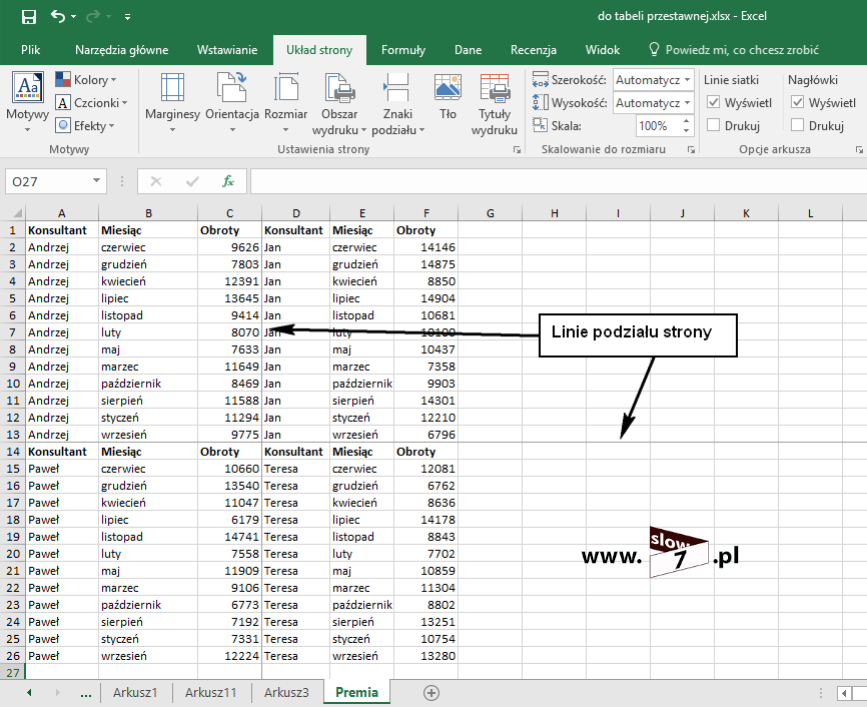Viewport: 867px width, 707px height.
Task: Select the cell containing 14904
Action: pyautogui.click(x=426, y=298)
